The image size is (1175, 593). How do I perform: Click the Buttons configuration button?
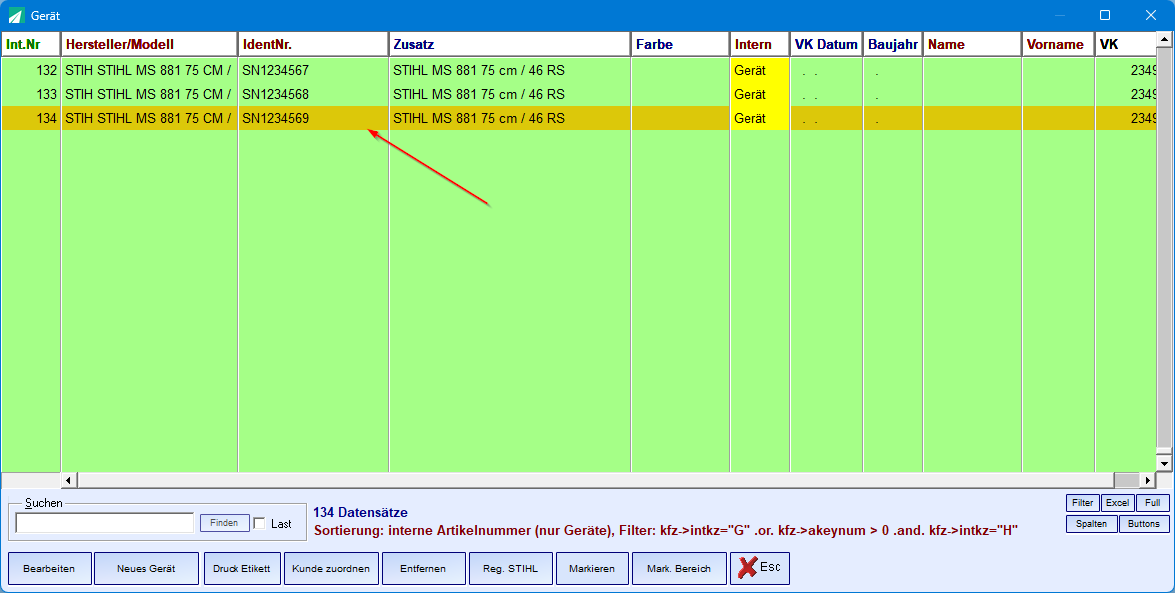[1144, 524]
